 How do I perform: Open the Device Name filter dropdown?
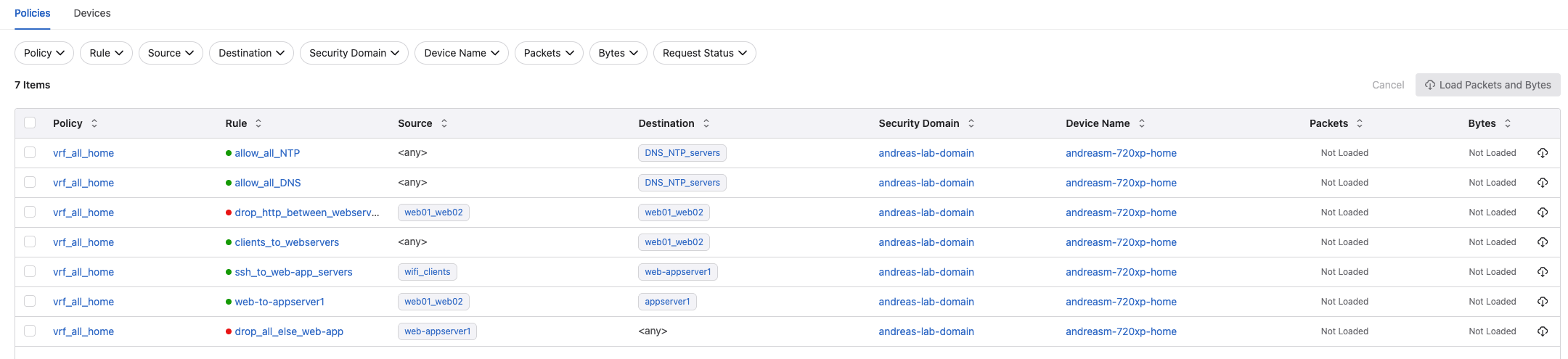click(462, 53)
